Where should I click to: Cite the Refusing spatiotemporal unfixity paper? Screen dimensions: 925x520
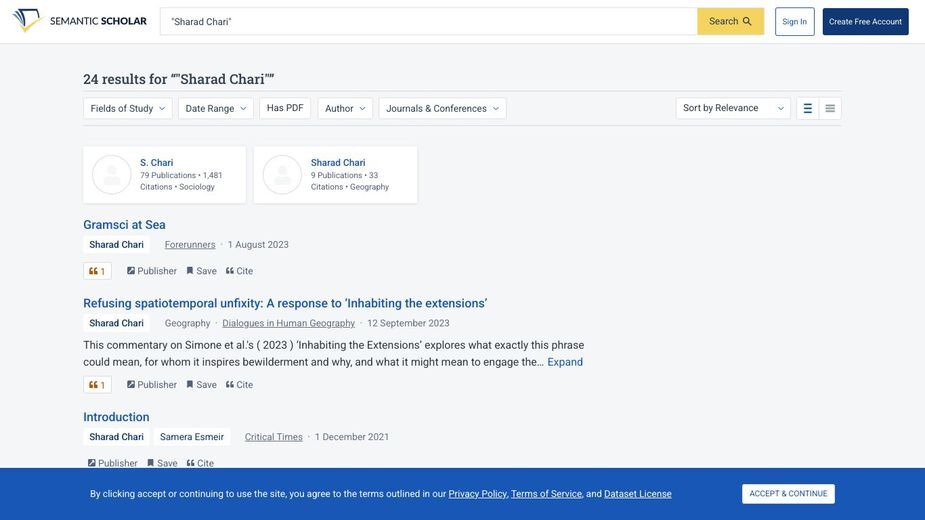pos(240,385)
